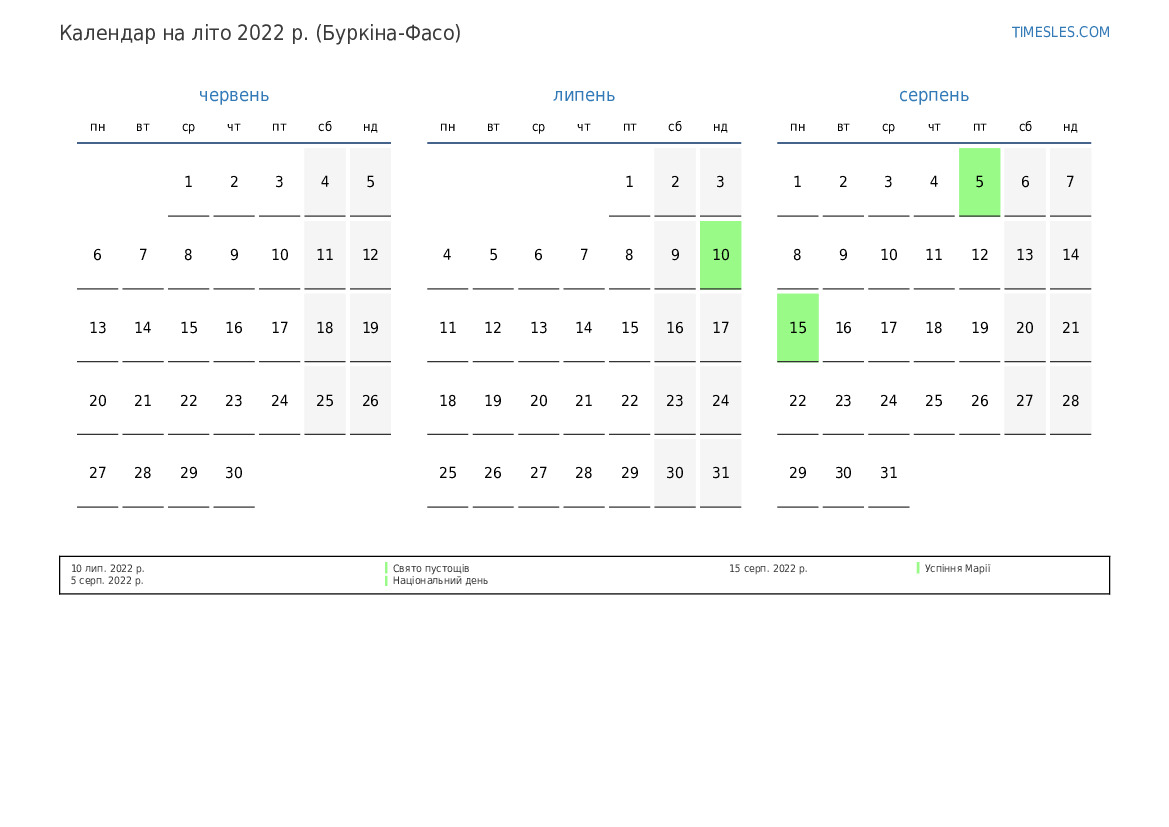The height and width of the screenshot is (827, 1169).
Task: Select the червень month heading
Action: click(234, 95)
